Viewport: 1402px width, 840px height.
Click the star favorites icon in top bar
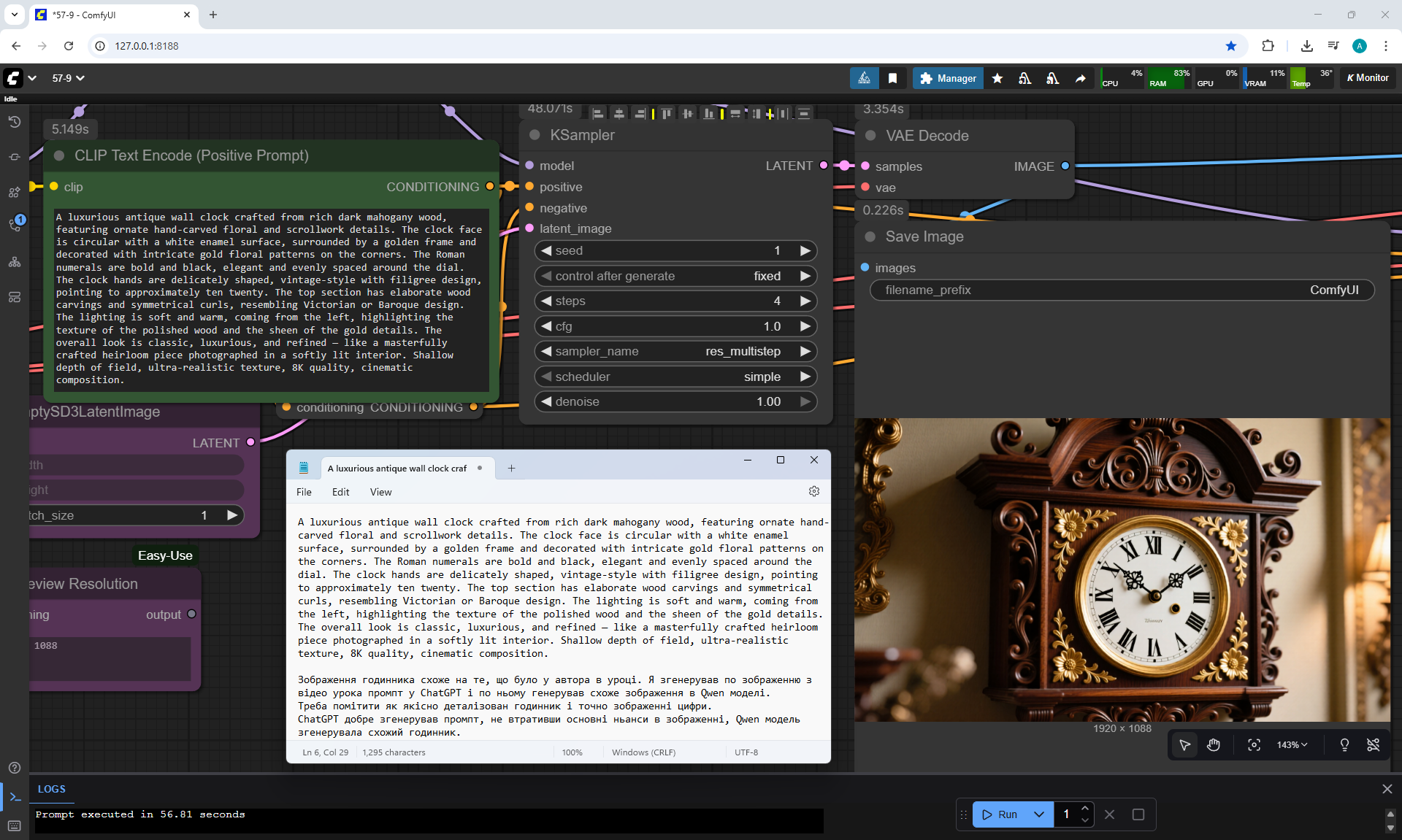click(997, 78)
